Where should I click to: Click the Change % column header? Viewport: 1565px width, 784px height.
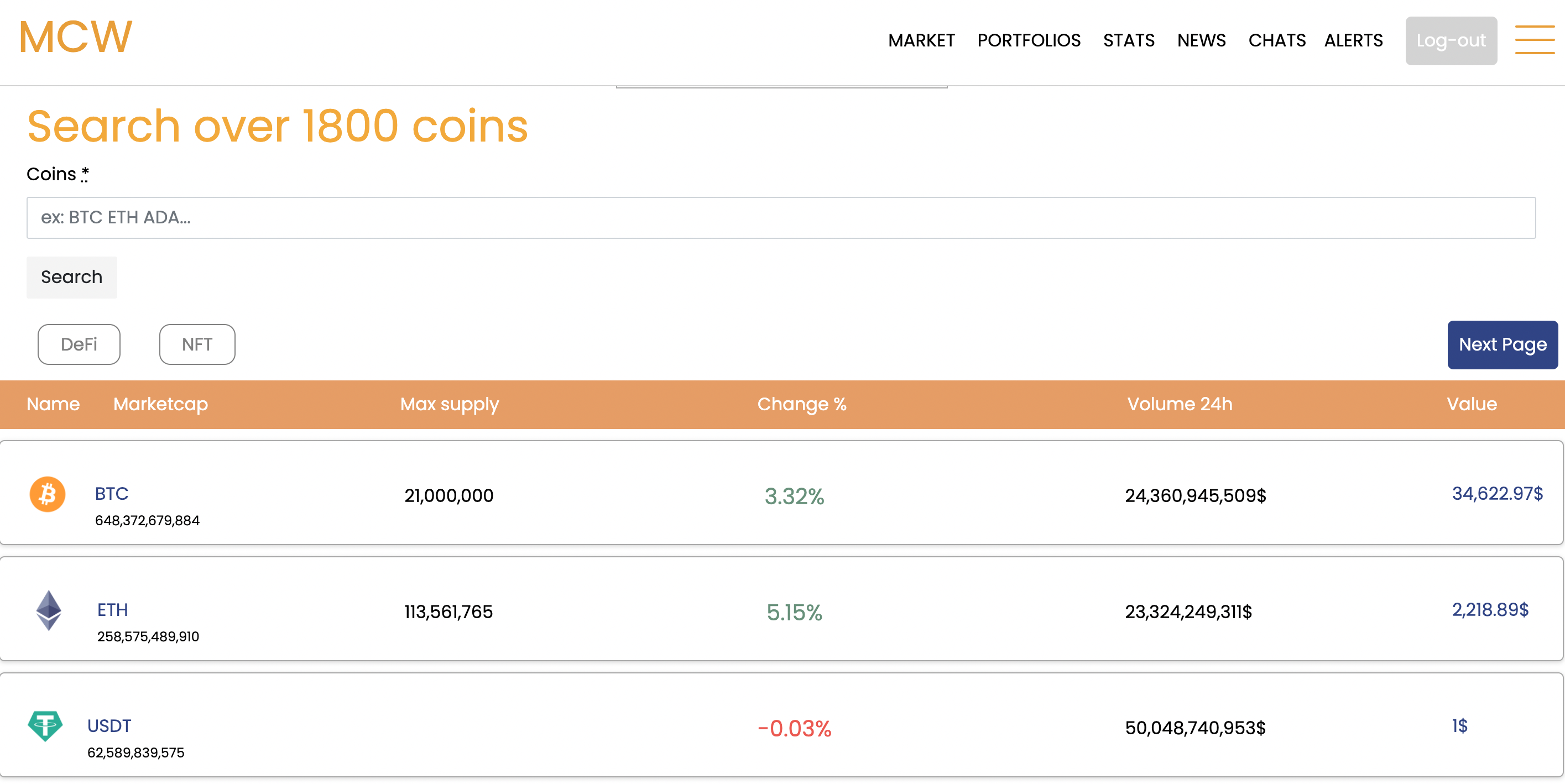coord(801,405)
